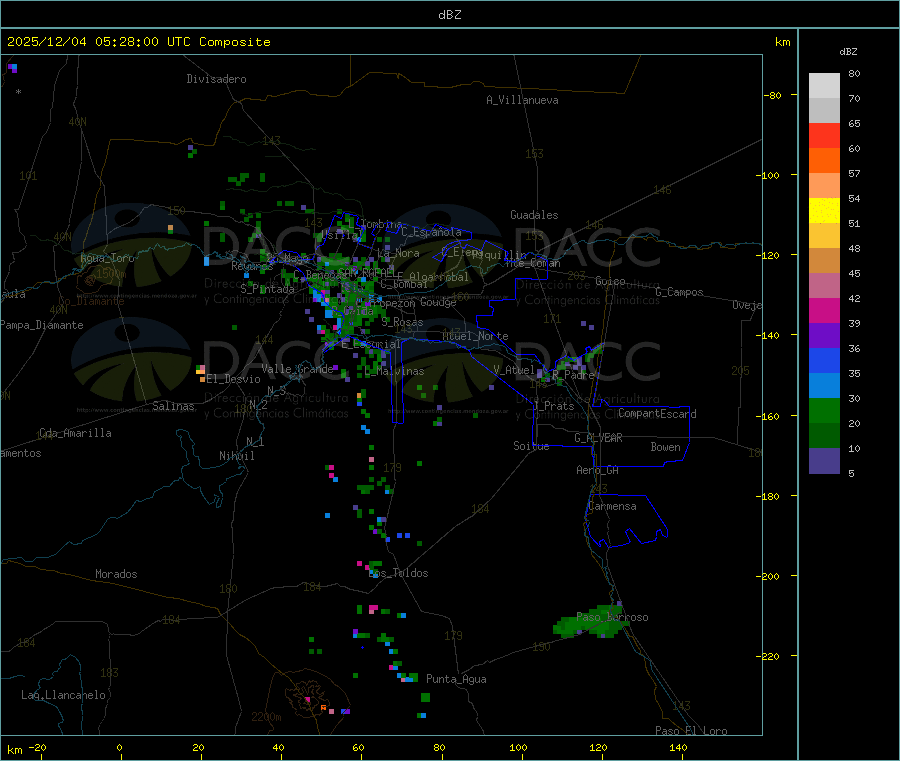Click the 42 dBZ magenta color swatch
The height and width of the screenshot is (761, 900).
tap(824, 310)
